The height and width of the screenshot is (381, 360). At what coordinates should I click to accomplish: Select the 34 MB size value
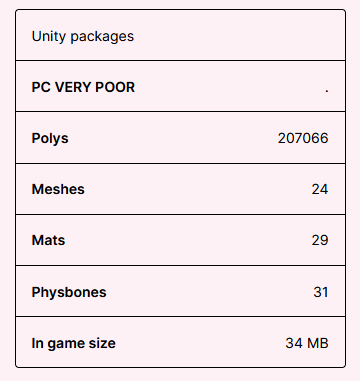coord(307,343)
